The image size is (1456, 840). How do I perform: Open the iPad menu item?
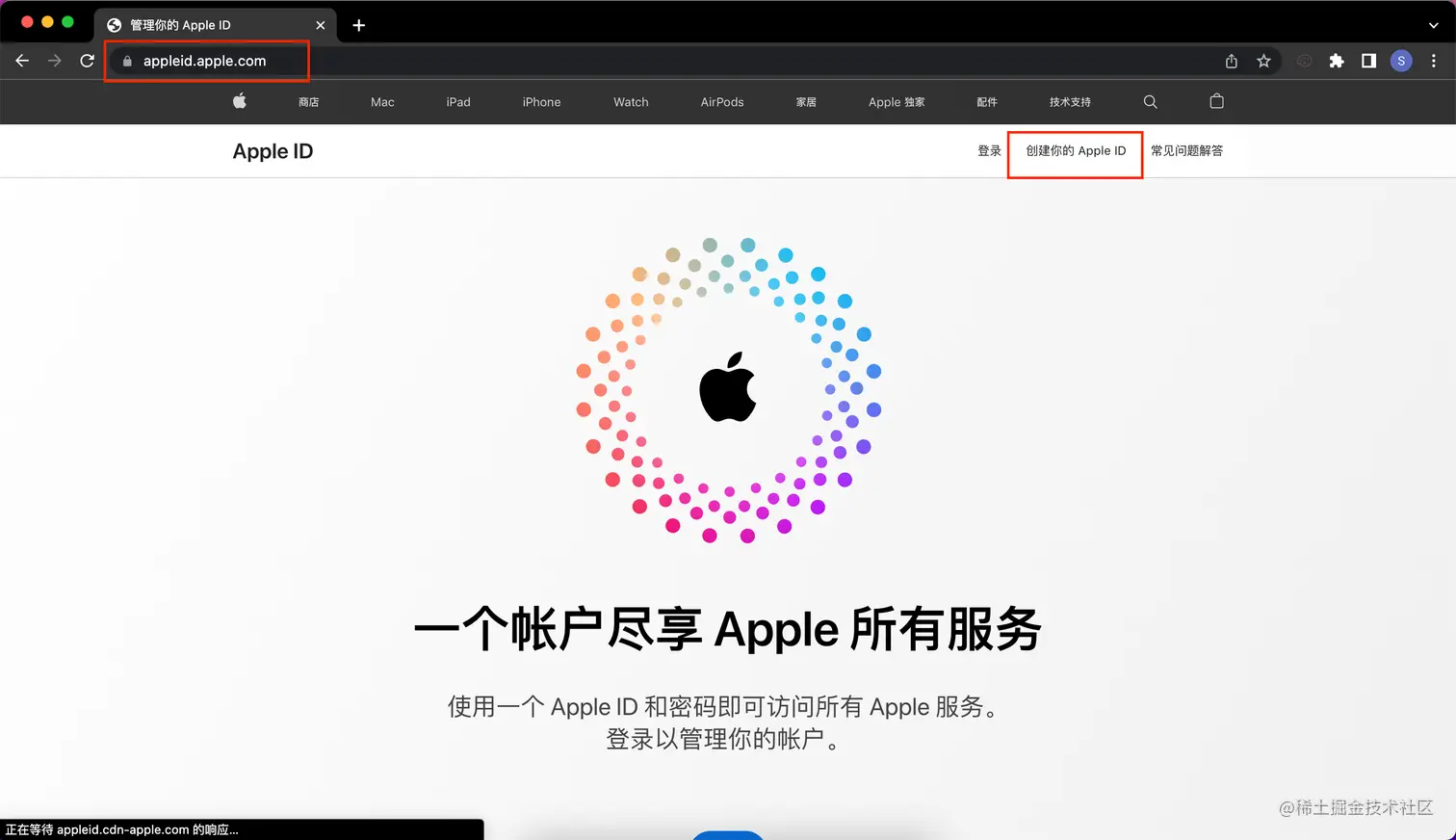coord(458,102)
